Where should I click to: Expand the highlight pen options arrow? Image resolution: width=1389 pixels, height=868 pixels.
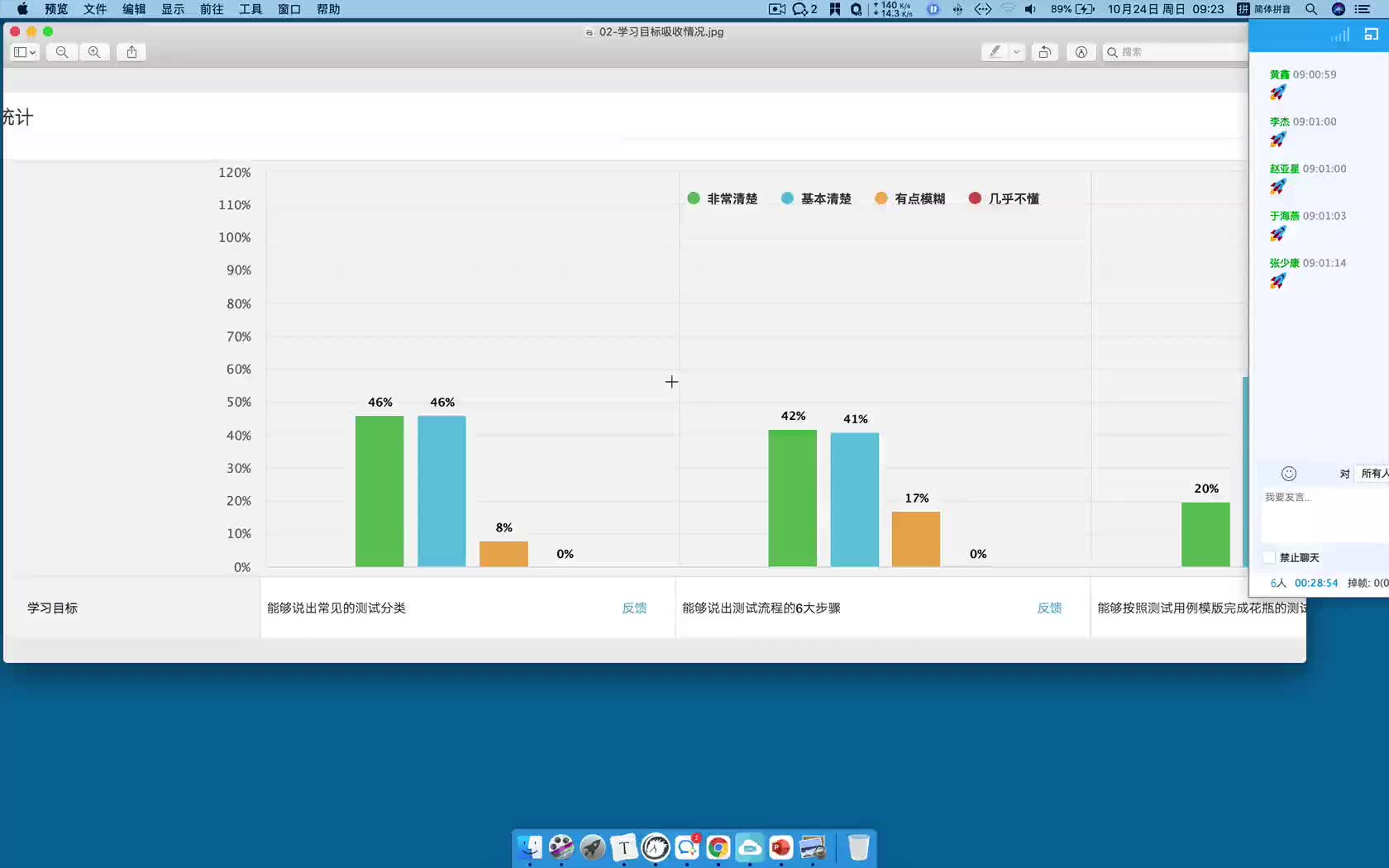(1017, 52)
